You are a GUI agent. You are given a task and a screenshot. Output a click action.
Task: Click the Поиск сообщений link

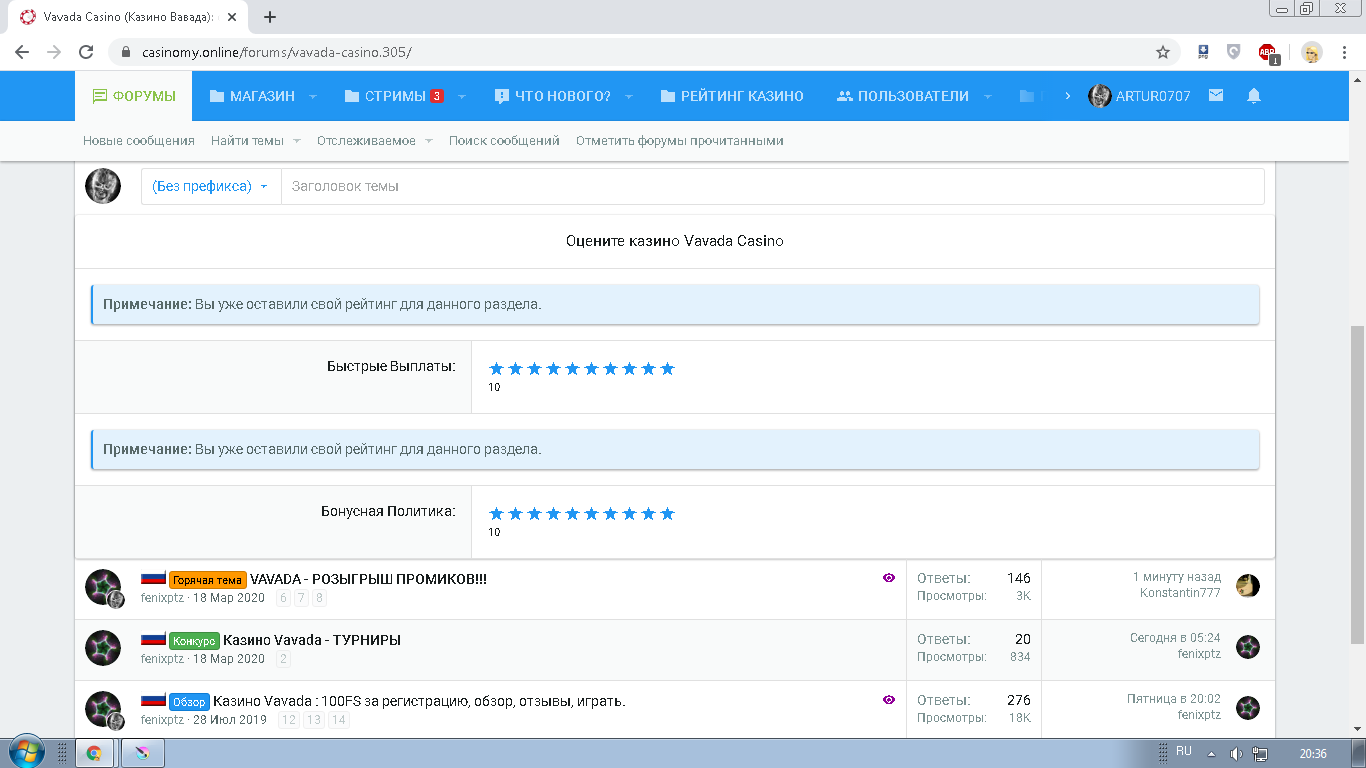[x=504, y=141]
